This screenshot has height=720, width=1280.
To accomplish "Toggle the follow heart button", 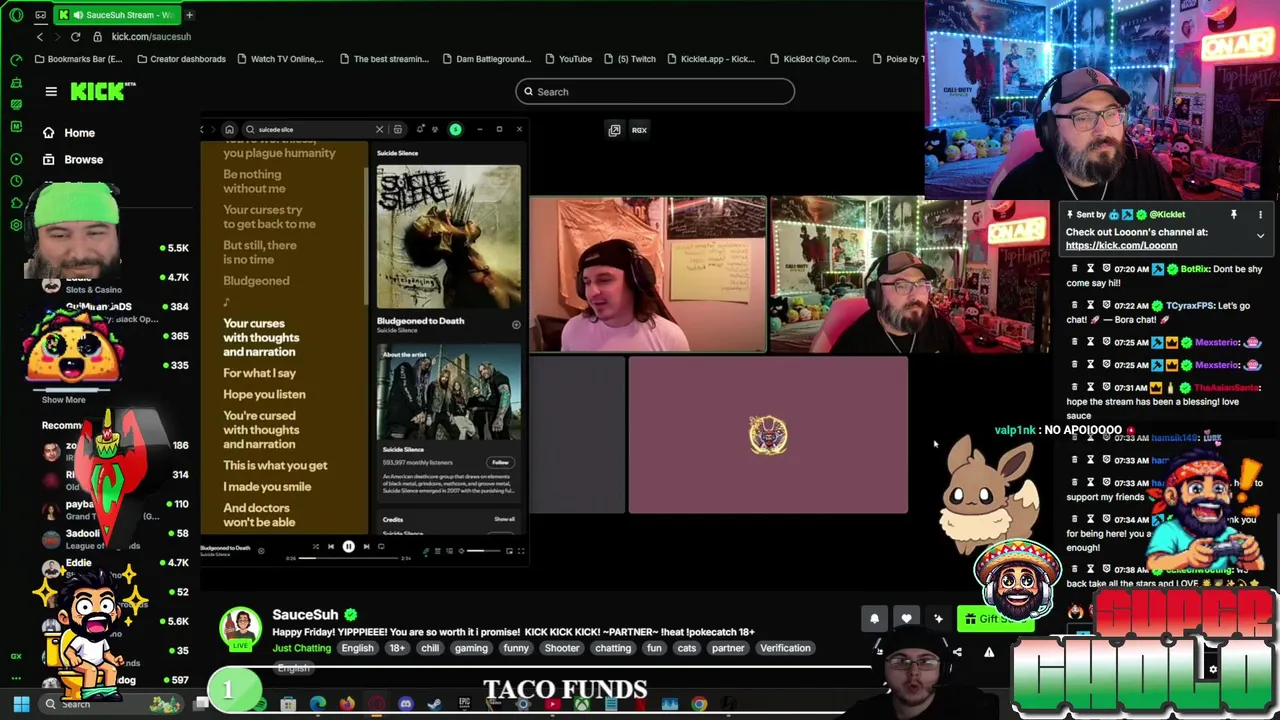I will [x=906, y=619].
